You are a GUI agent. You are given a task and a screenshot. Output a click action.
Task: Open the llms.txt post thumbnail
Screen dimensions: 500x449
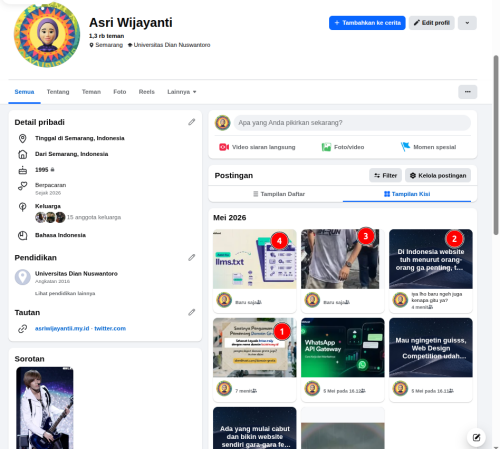click(255, 259)
